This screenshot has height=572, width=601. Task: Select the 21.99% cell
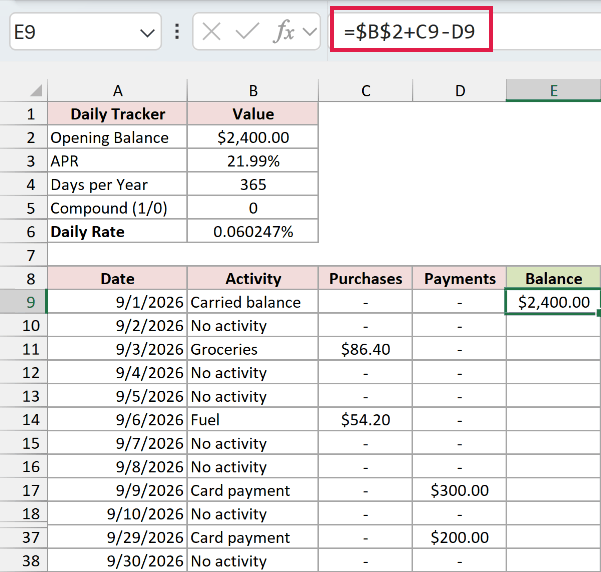pyautogui.click(x=253, y=161)
